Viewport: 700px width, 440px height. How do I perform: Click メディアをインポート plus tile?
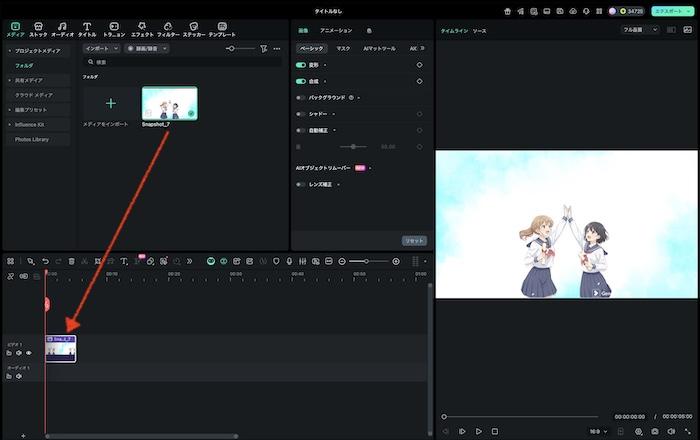click(x=111, y=104)
